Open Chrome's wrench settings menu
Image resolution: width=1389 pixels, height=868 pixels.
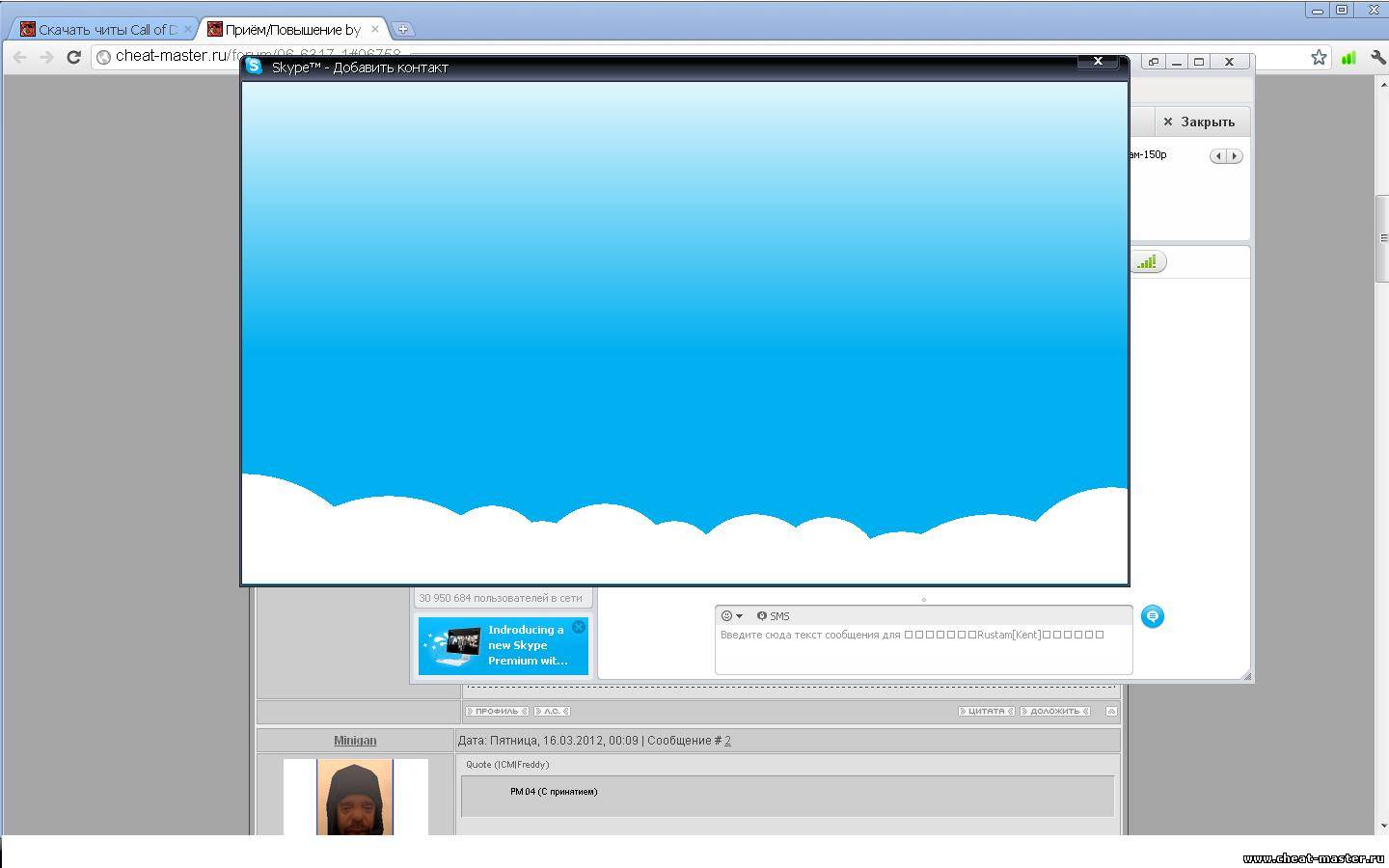click(1378, 58)
